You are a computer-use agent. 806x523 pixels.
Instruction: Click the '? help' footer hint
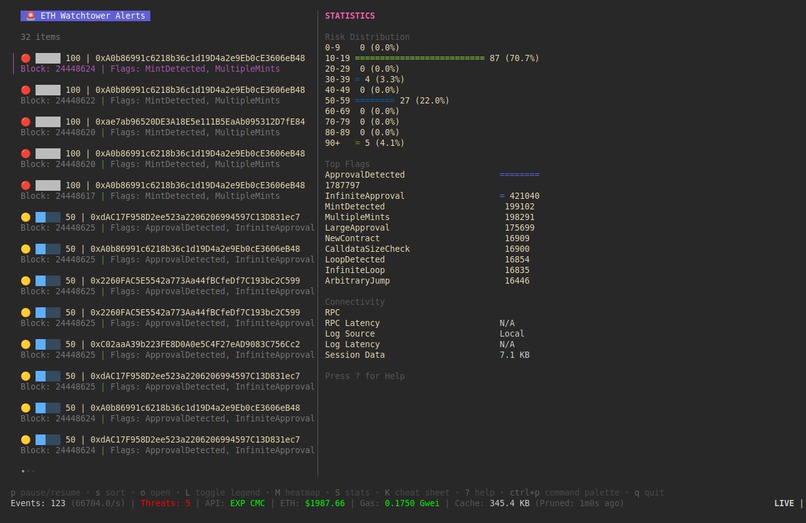[479, 493]
